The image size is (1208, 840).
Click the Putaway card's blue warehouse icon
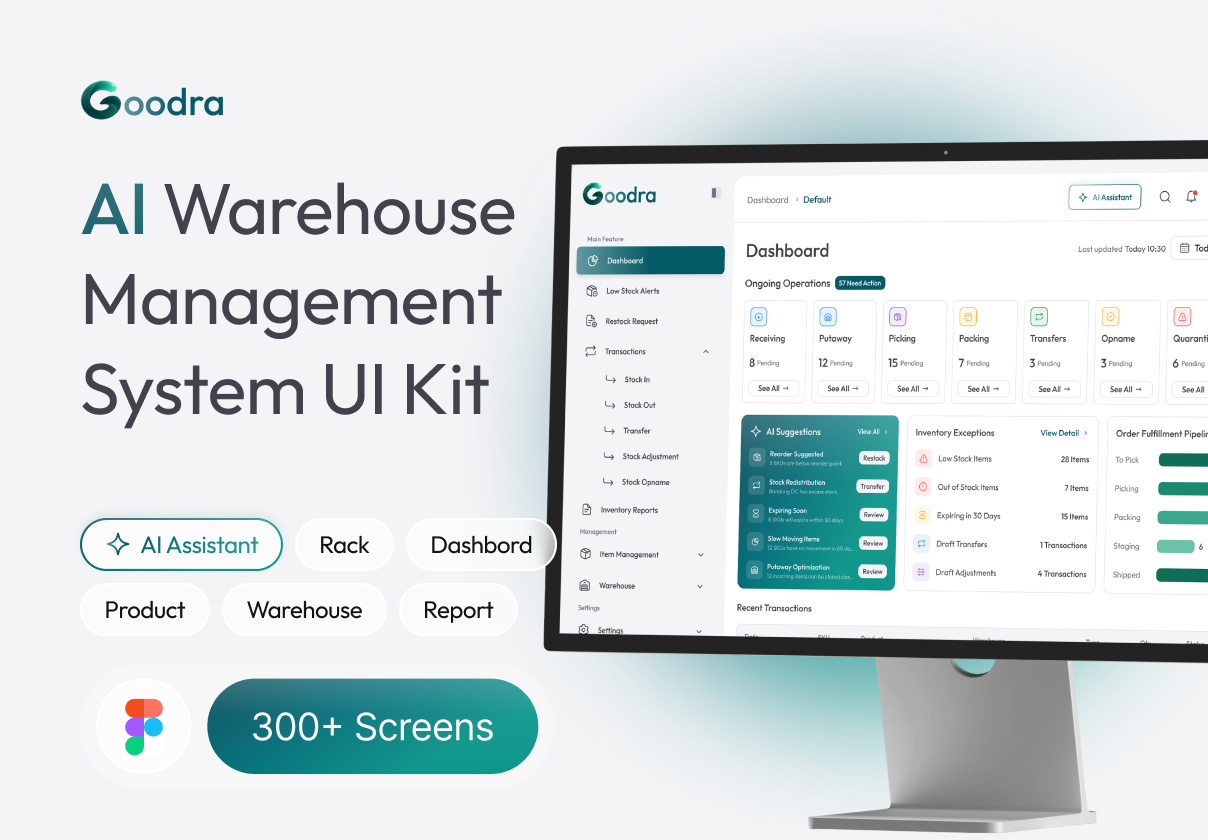click(827, 316)
